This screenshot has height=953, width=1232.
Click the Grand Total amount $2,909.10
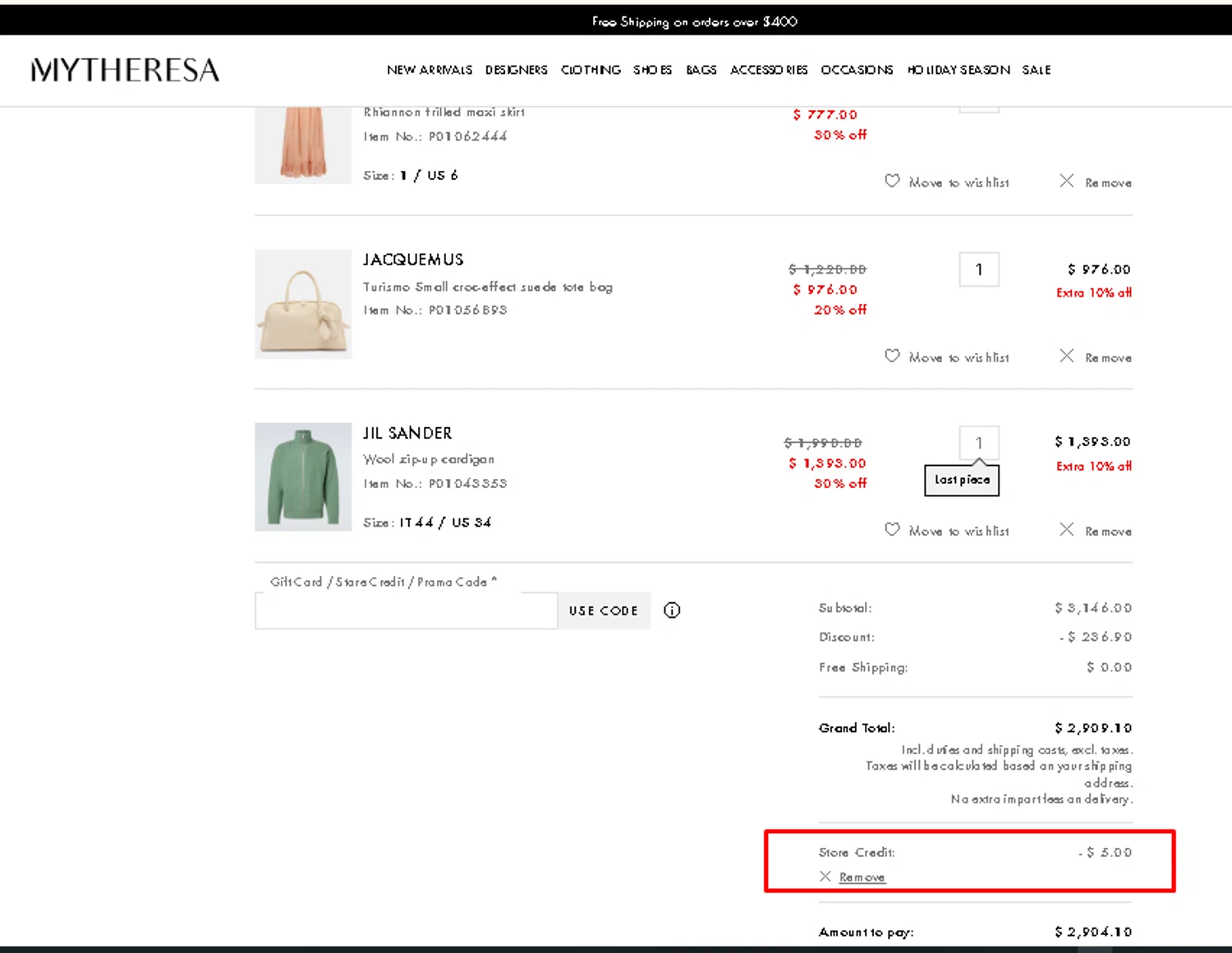[x=1093, y=728]
